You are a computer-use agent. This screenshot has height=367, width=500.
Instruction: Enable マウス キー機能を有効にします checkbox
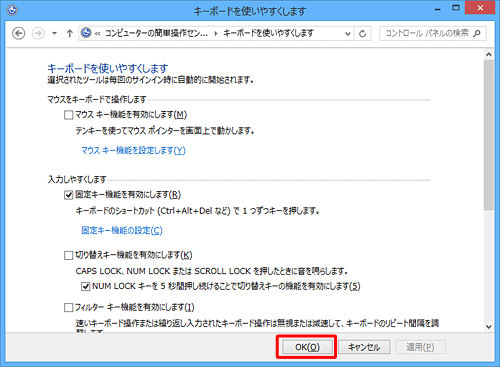click(x=68, y=115)
